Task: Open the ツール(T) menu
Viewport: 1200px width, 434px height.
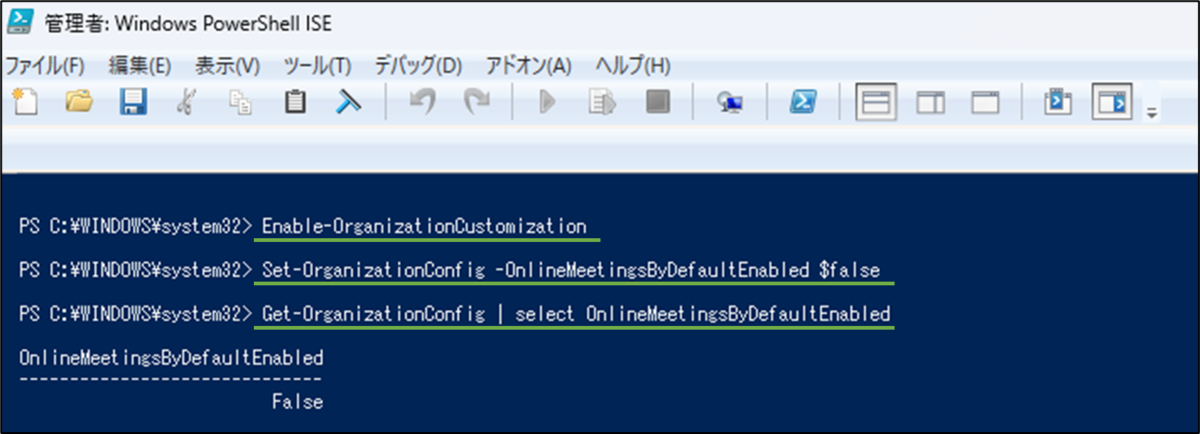Action: click(x=318, y=66)
